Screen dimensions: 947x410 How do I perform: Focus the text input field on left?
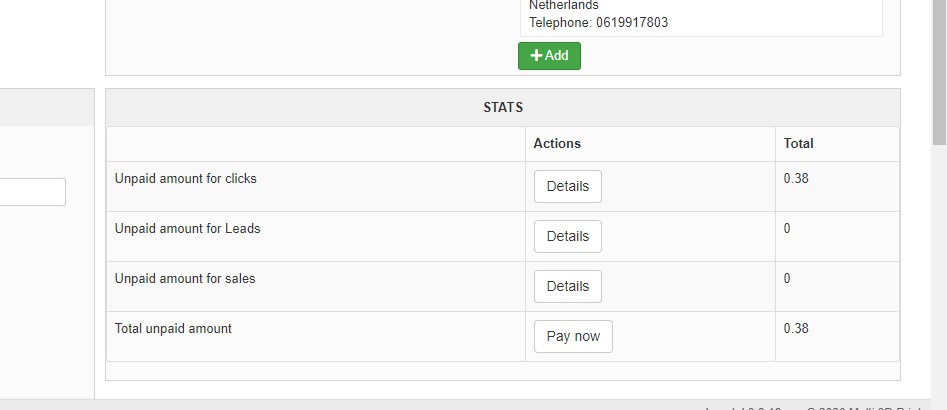click(x=32, y=192)
